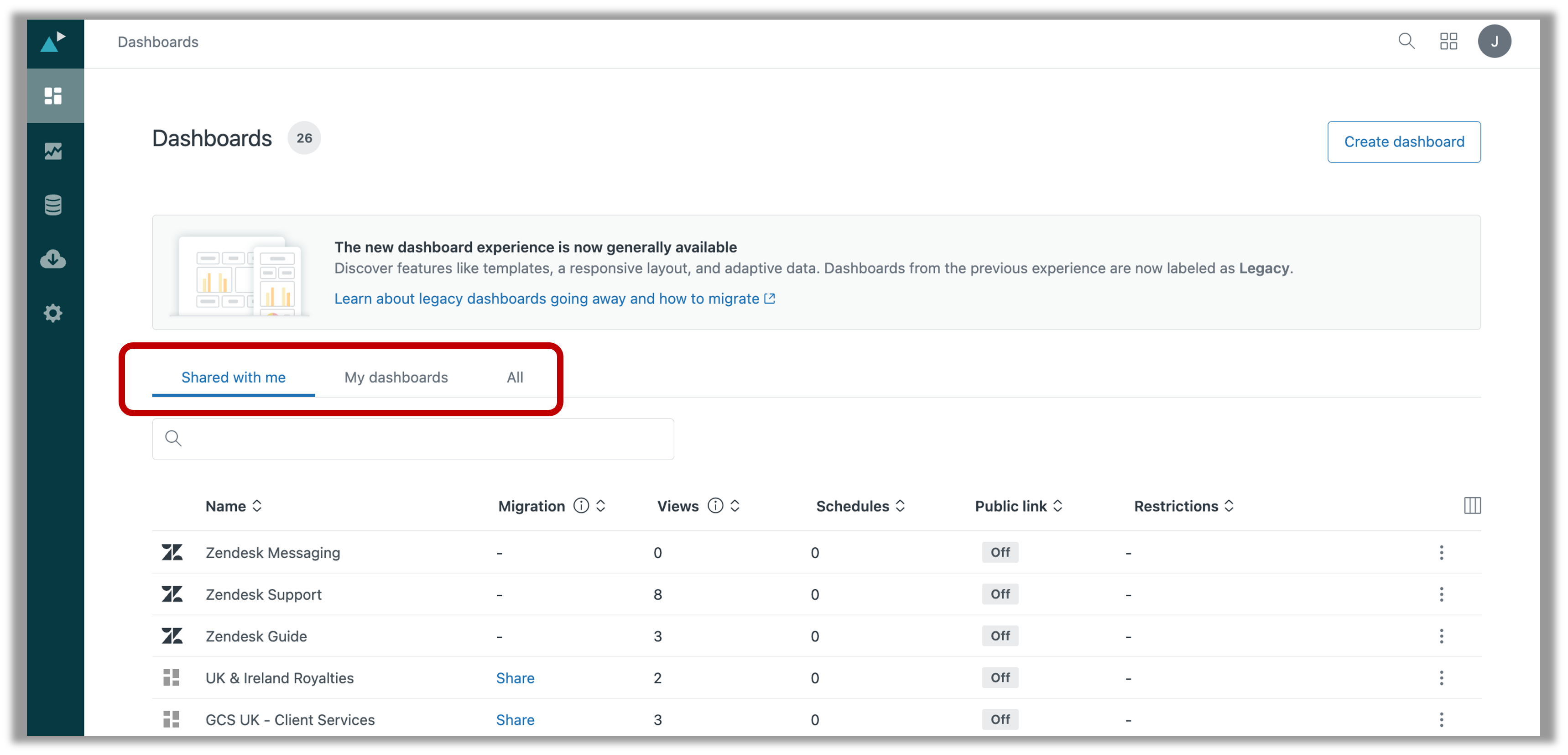Open the Datasets database sidebar icon
Image resolution: width=1568 pixels, height=755 pixels.
click(x=53, y=204)
